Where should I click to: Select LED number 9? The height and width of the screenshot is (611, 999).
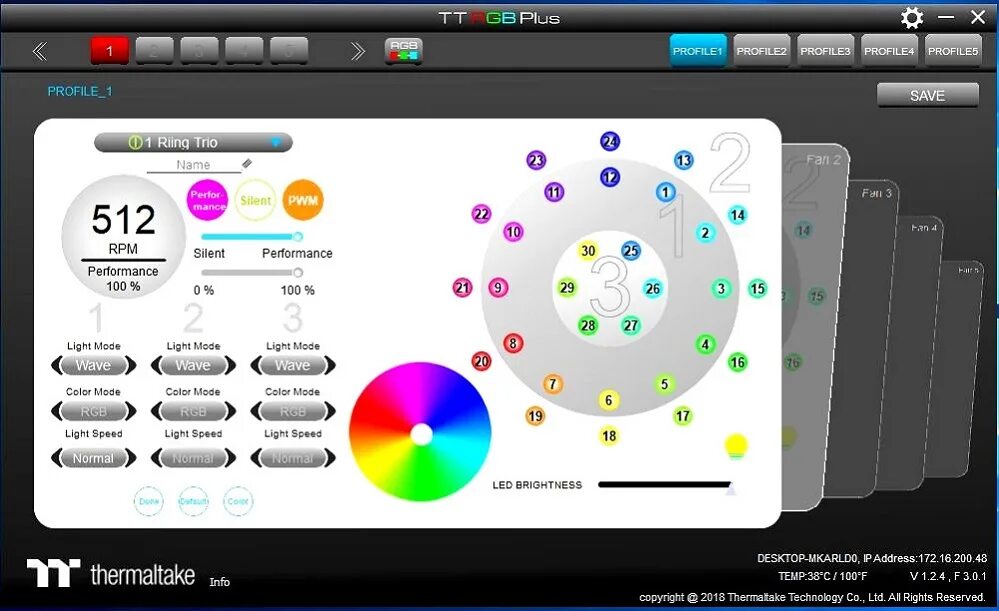498,288
